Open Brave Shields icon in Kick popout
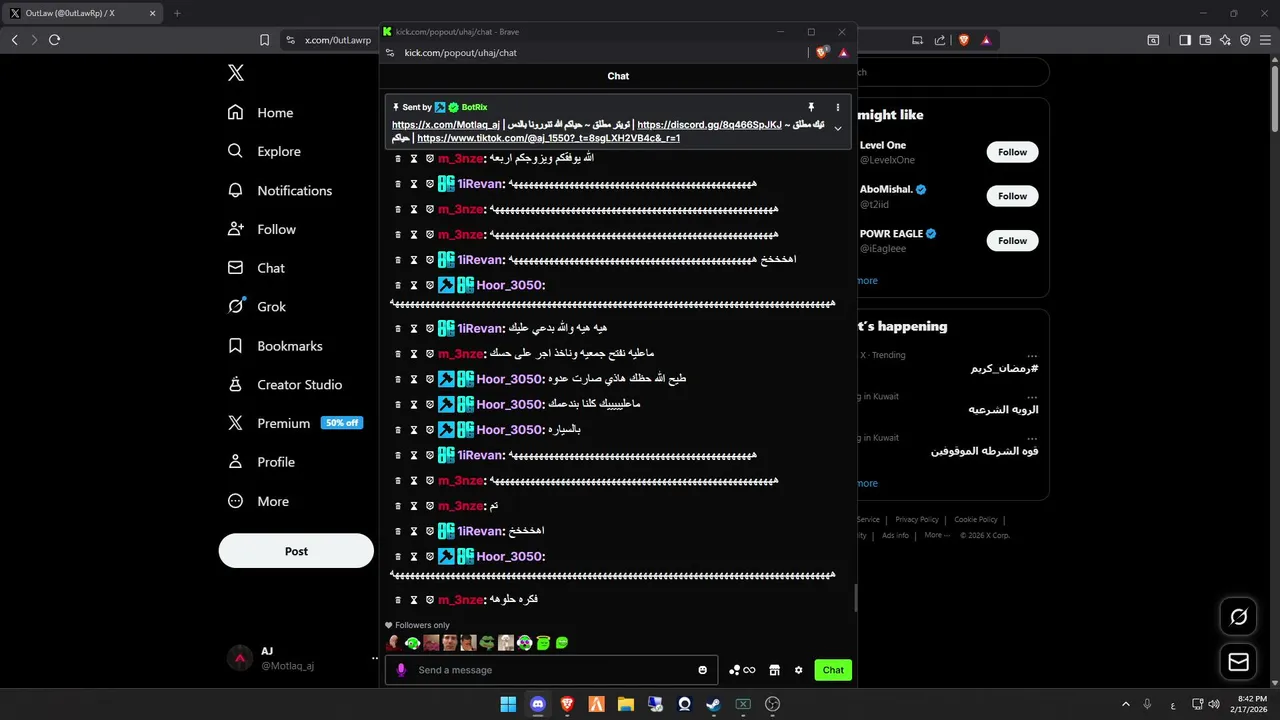This screenshot has height=720, width=1280. (822, 53)
